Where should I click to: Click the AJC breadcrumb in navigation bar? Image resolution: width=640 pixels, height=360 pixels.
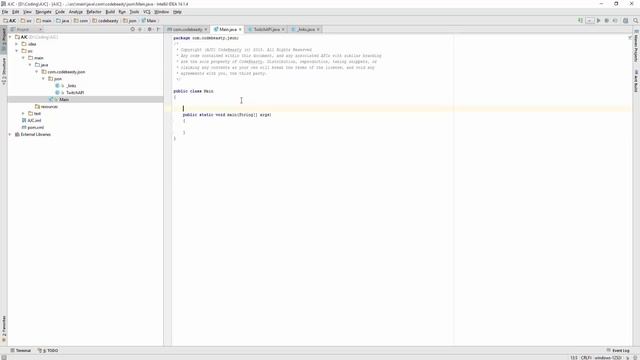tap(10, 20)
